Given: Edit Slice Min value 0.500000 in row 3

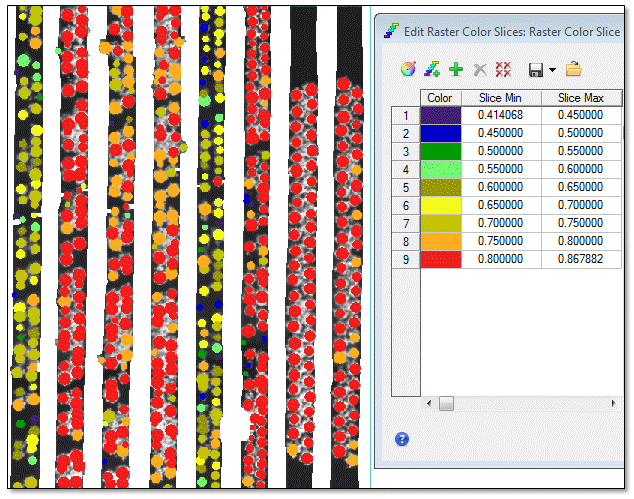Looking at the screenshot, I should tap(501, 151).
